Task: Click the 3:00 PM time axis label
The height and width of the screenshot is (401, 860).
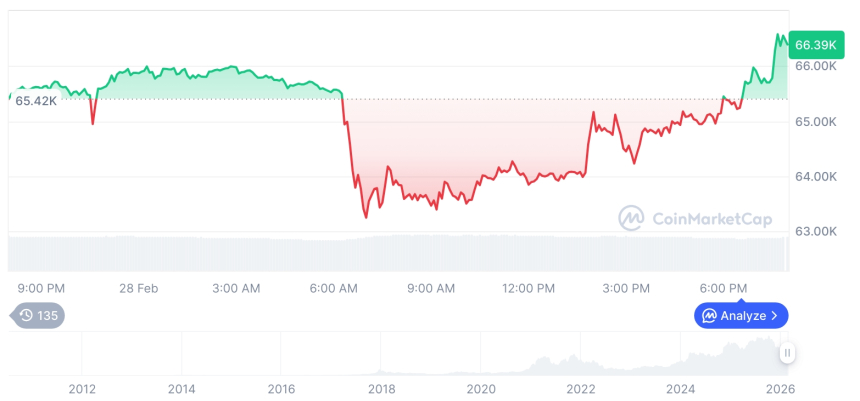Action: [626, 288]
